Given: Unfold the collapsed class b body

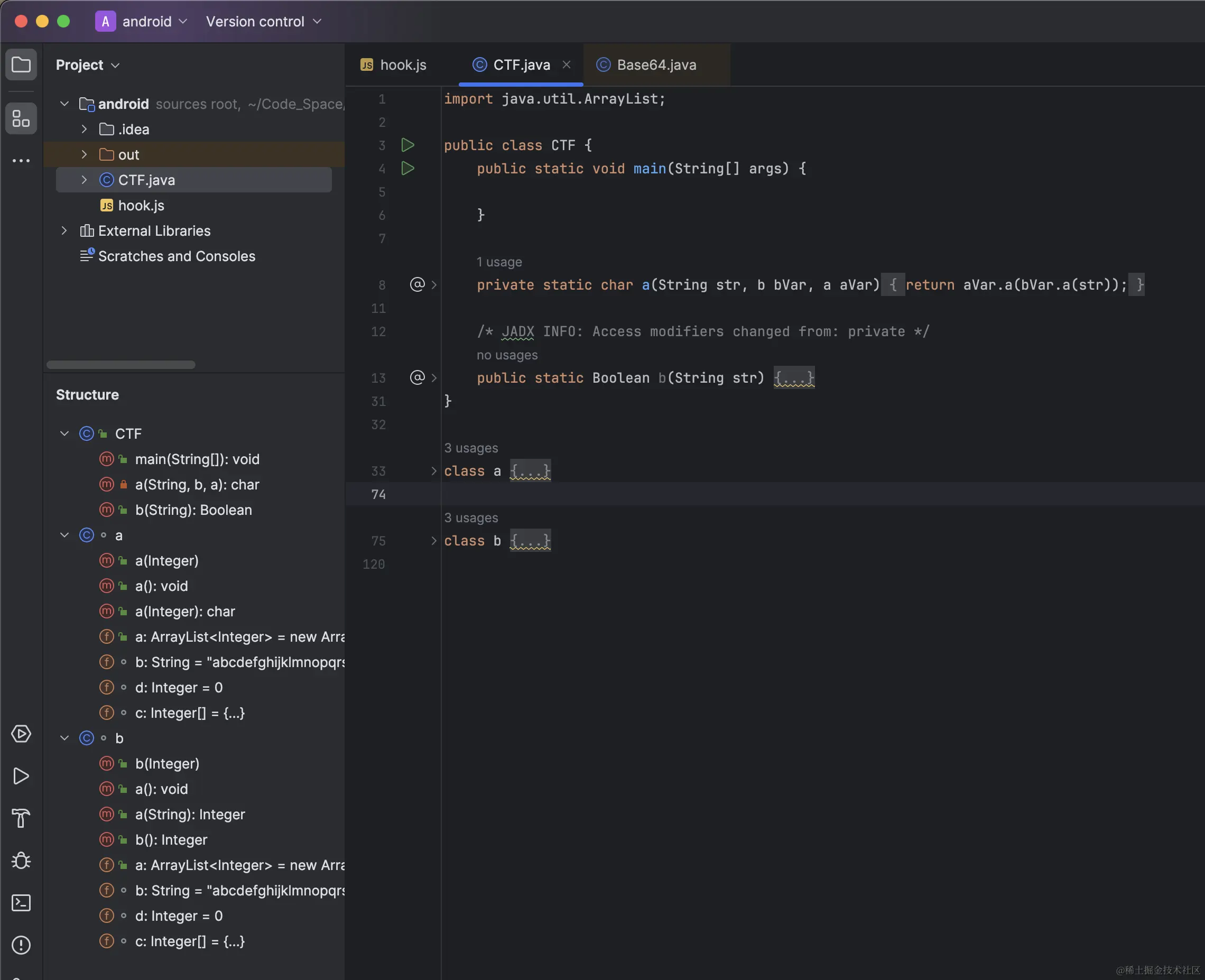Looking at the screenshot, I should [x=530, y=541].
